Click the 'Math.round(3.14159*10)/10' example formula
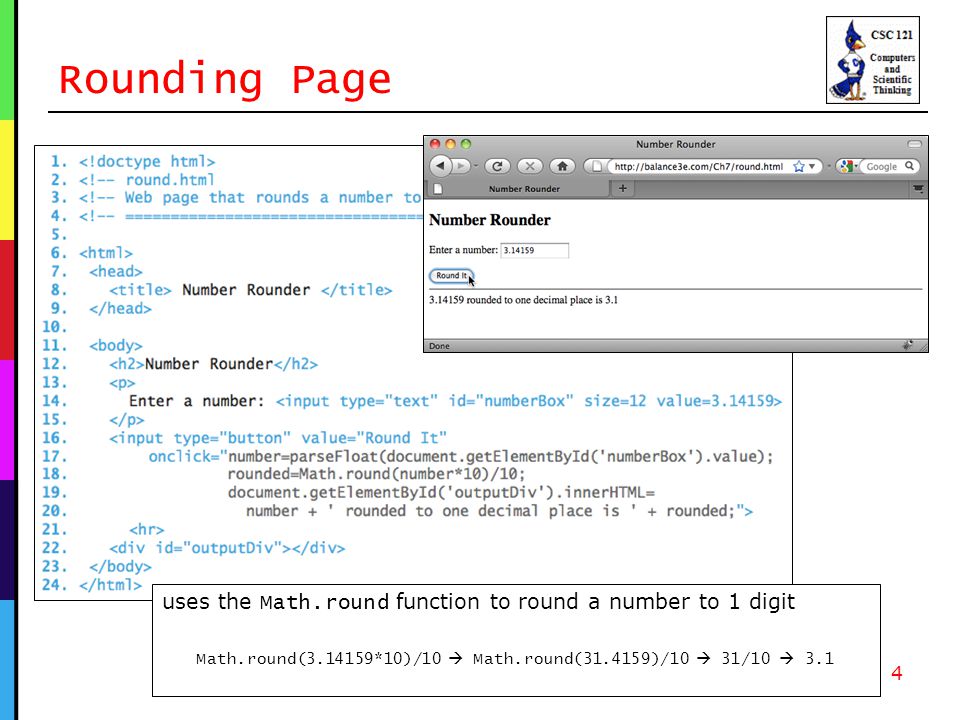Image resolution: width=960 pixels, height=720 pixels. coord(318,659)
